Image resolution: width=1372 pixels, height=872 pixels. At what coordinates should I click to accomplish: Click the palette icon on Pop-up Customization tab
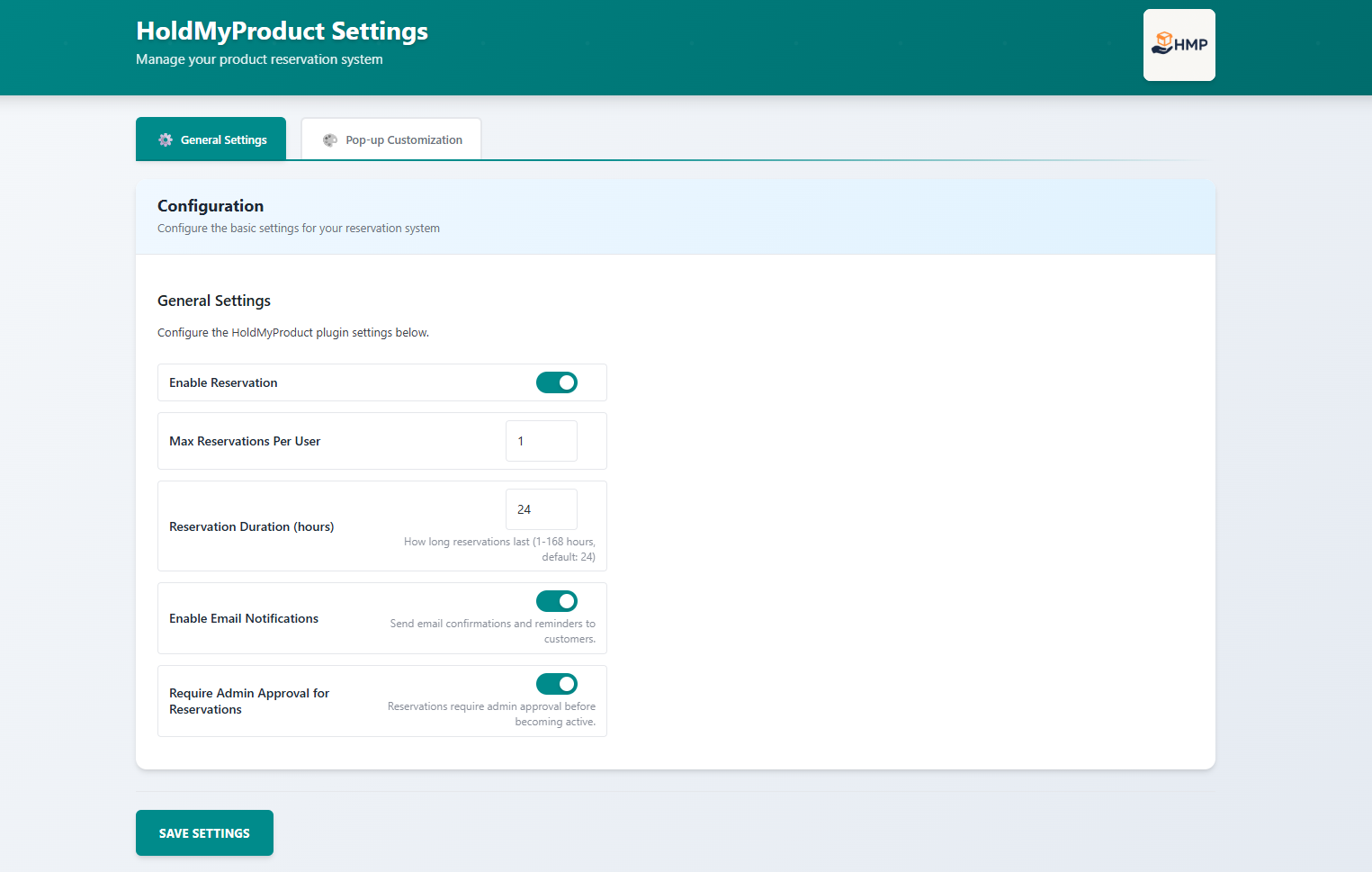click(330, 140)
